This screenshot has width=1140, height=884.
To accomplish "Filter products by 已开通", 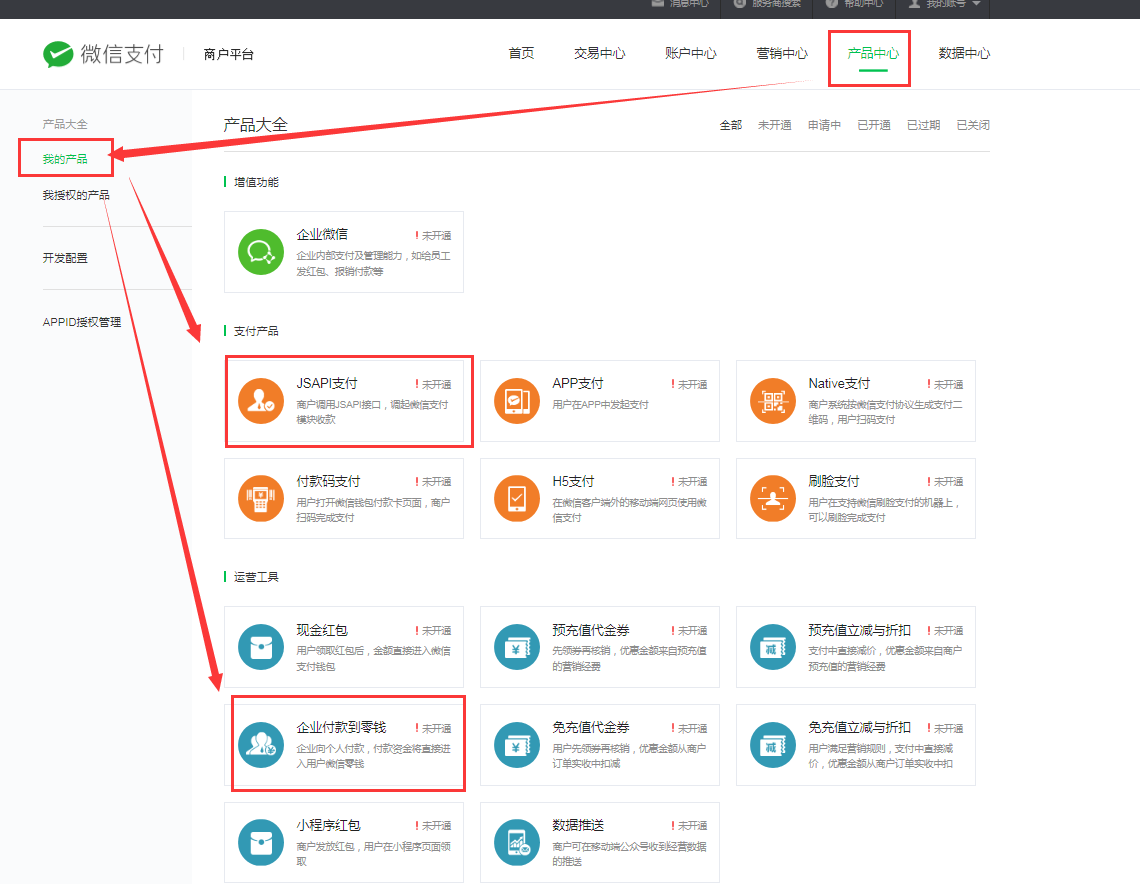I will [874, 125].
